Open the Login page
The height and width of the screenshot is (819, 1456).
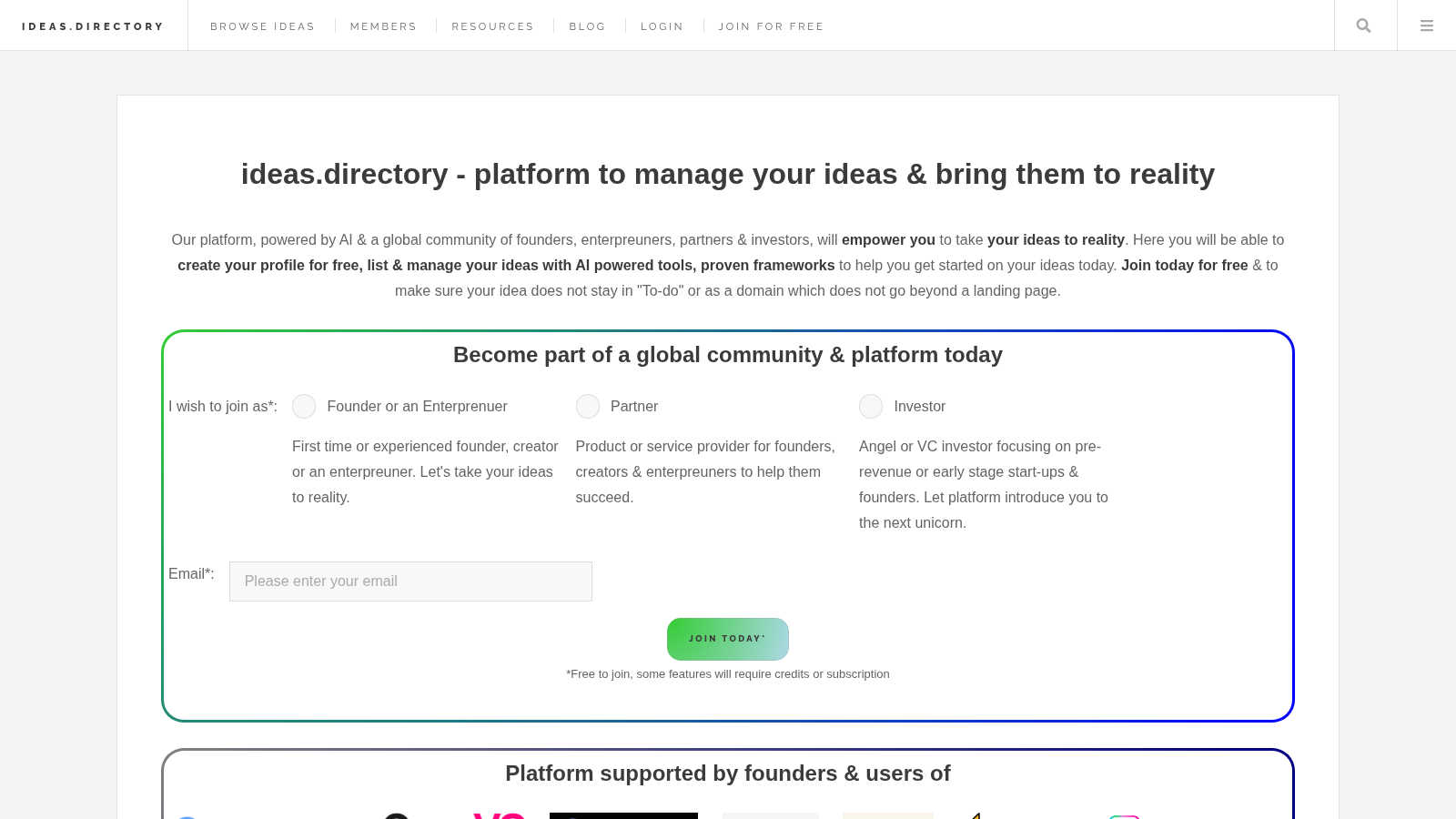point(662,26)
